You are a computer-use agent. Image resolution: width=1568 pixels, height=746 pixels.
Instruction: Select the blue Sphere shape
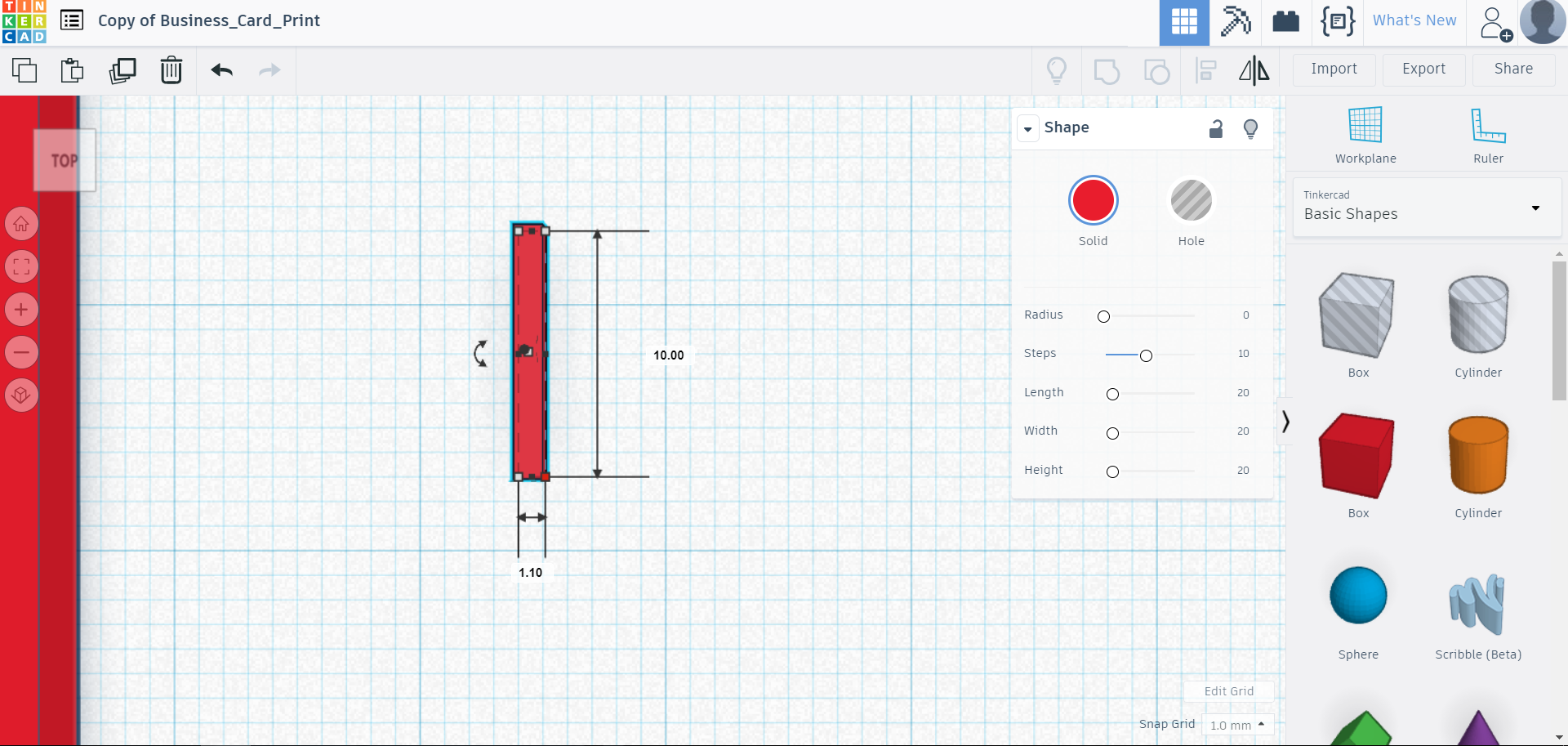pyautogui.click(x=1358, y=596)
